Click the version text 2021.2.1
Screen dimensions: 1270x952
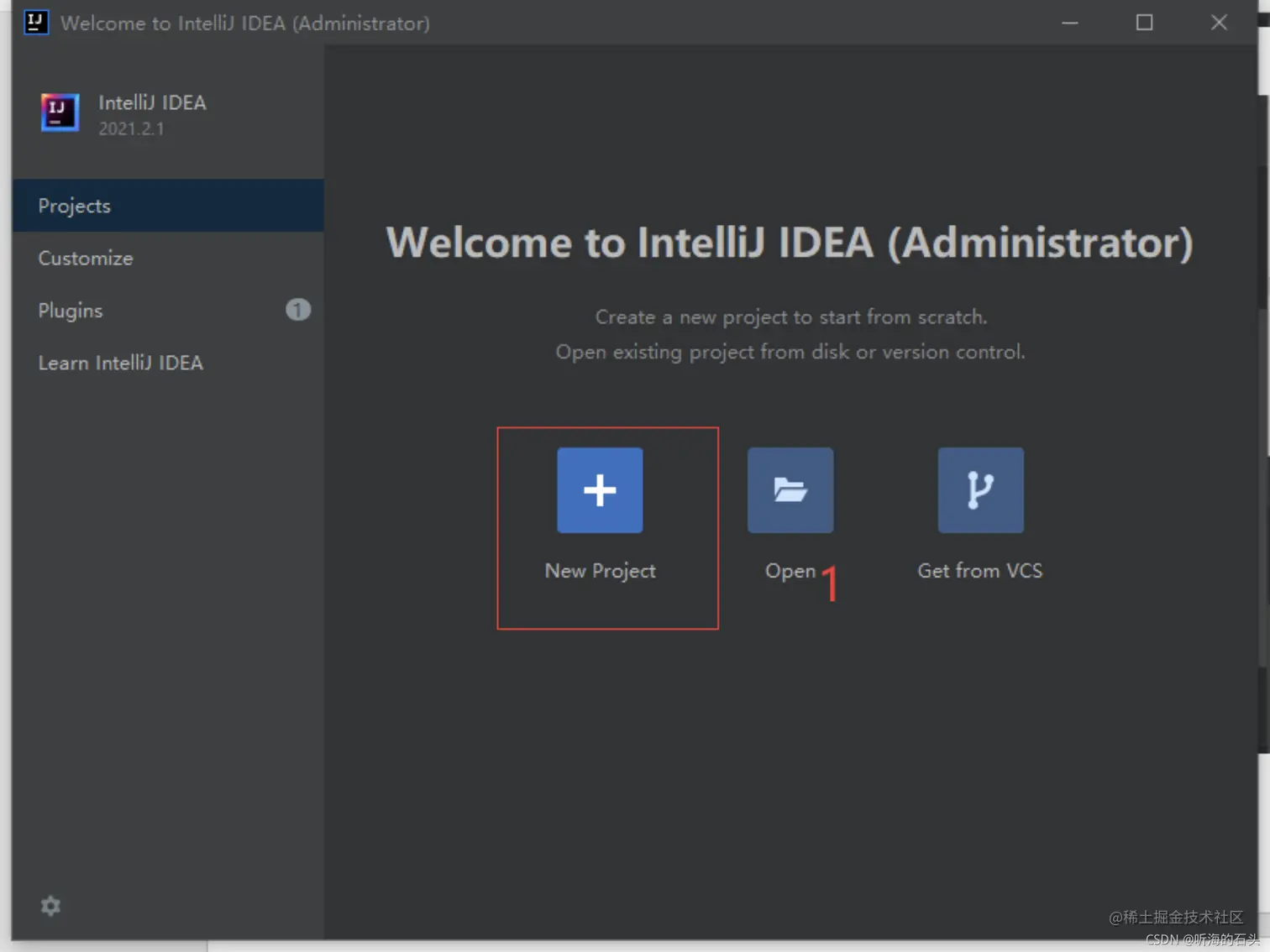click(x=131, y=128)
